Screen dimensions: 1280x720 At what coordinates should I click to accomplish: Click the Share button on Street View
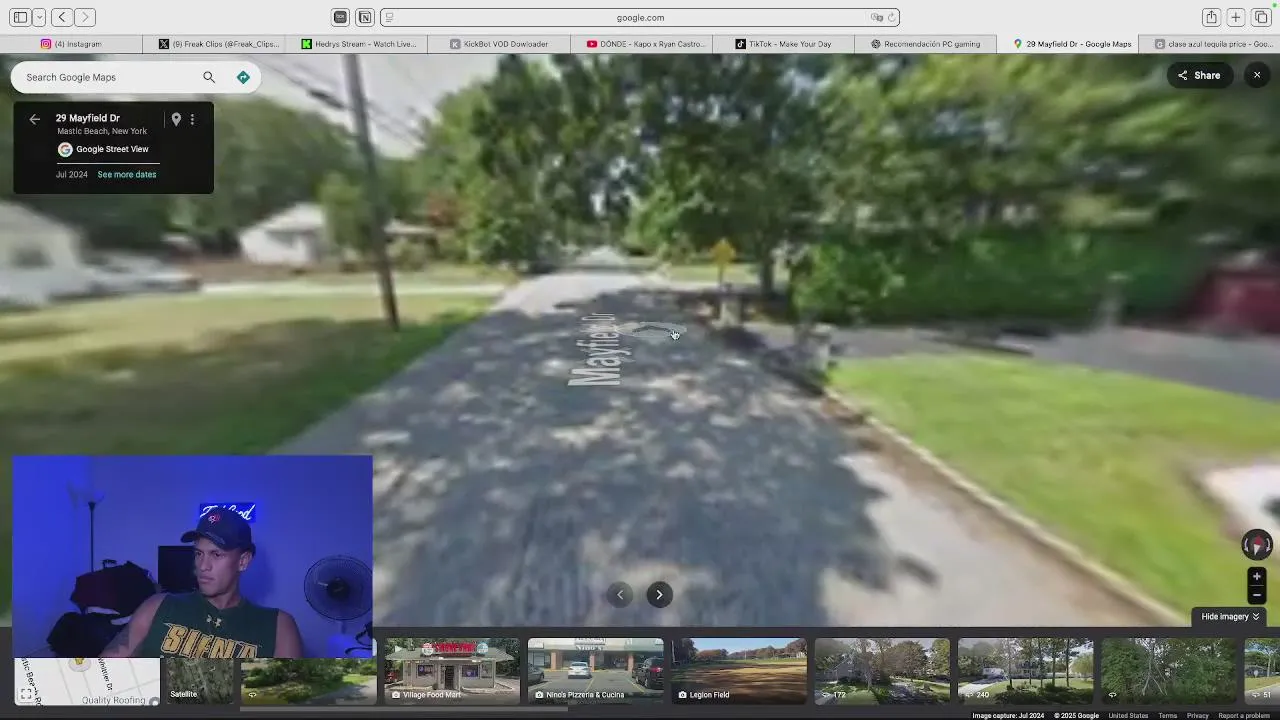pos(1199,75)
